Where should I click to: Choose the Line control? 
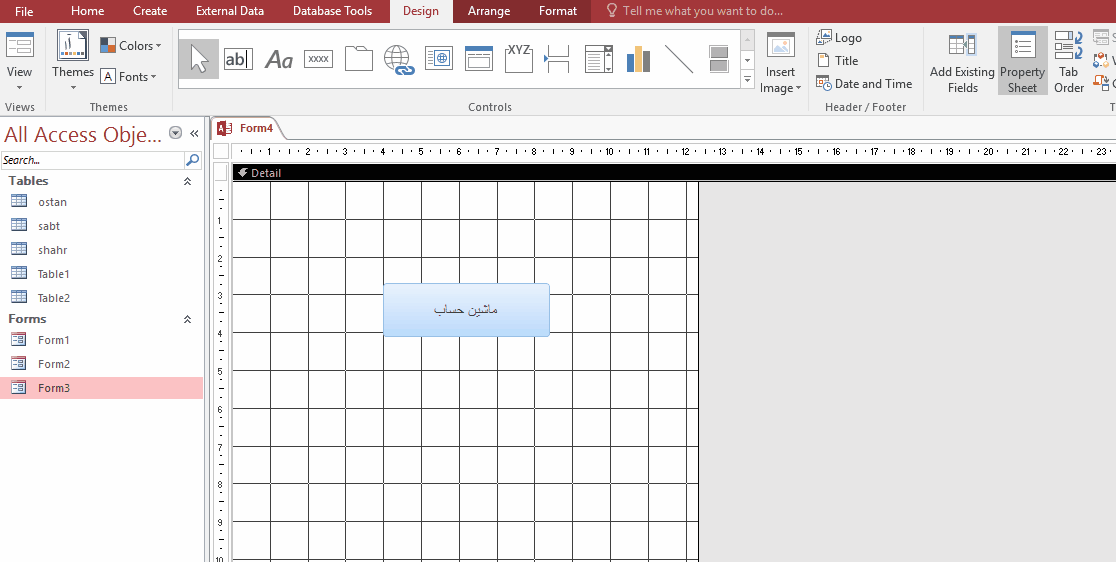pos(679,59)
